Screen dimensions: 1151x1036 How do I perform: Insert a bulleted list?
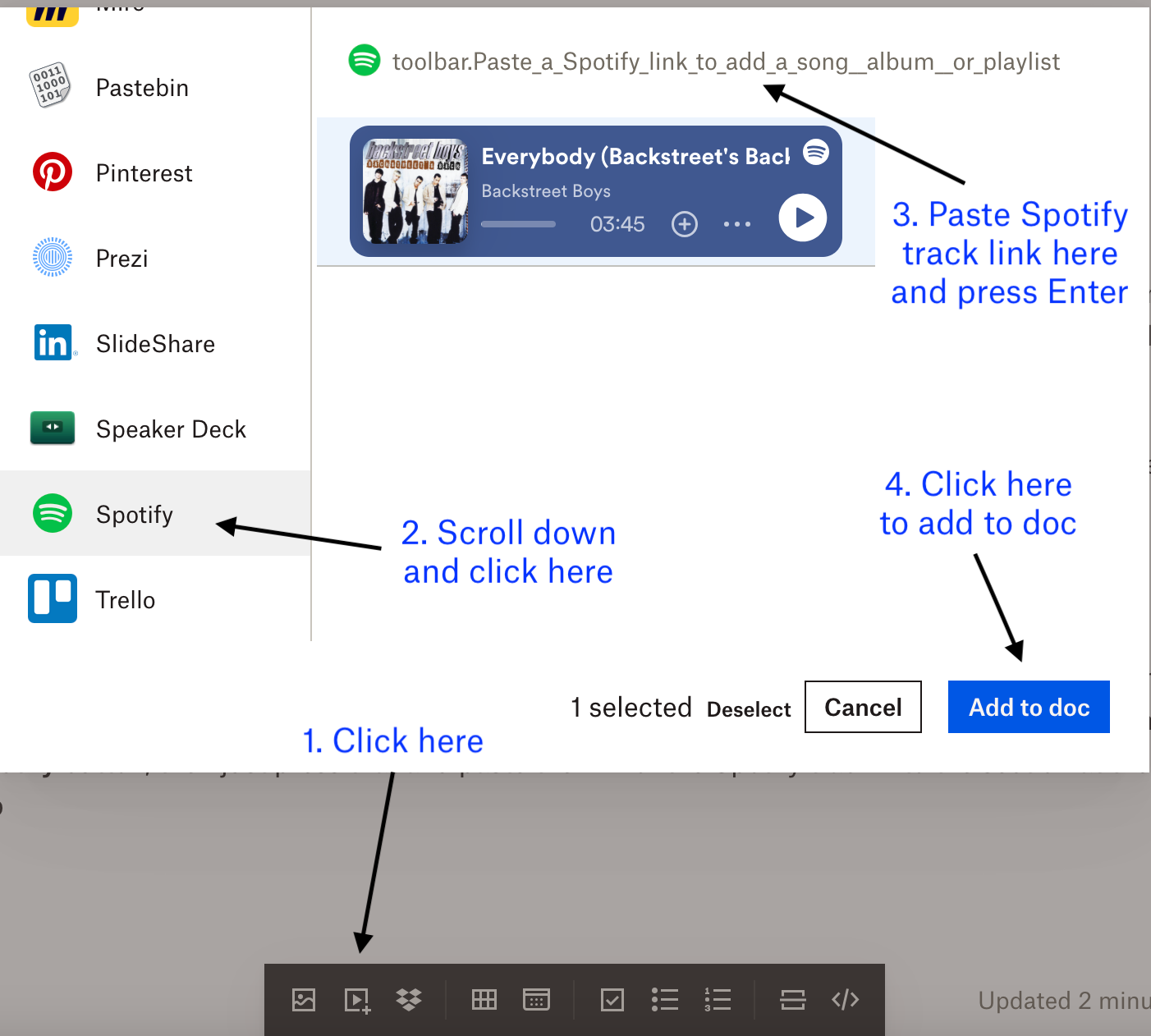[665, 1000]
